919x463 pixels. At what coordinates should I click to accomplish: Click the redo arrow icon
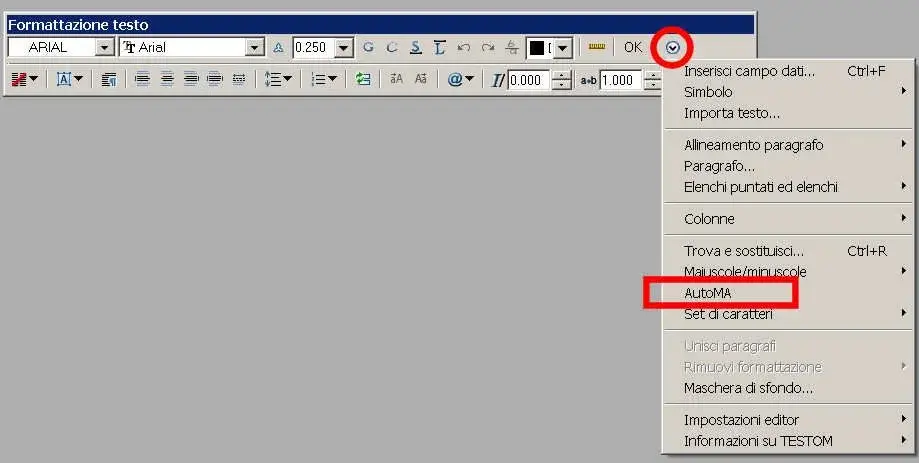point(488,47)
